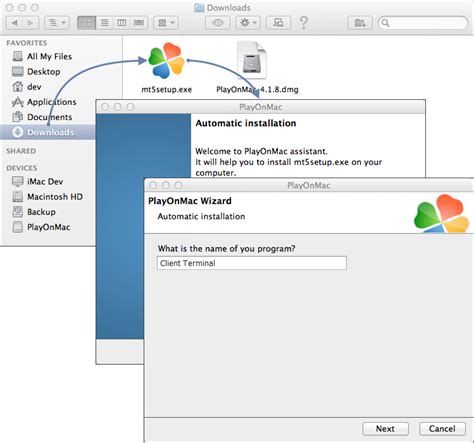The height and width of the screenshot is (443, 474).
Task: Go back in Finder history
Action: click(x=14, y=23)
